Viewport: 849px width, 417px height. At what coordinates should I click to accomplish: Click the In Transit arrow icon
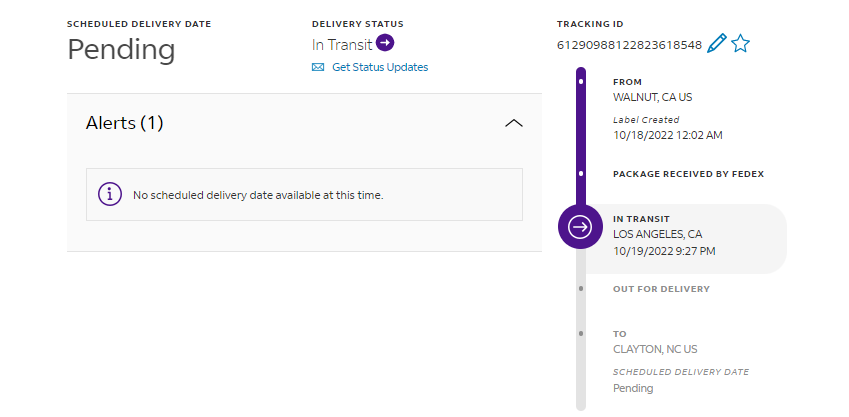coord(385,43)
